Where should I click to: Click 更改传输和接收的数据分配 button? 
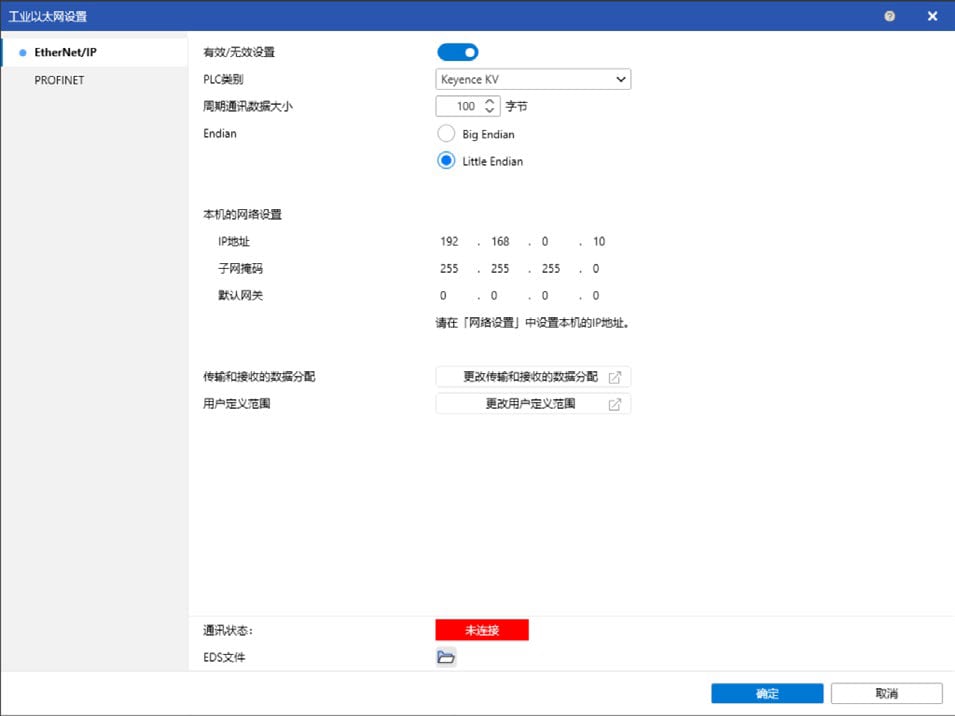[530, 377]
